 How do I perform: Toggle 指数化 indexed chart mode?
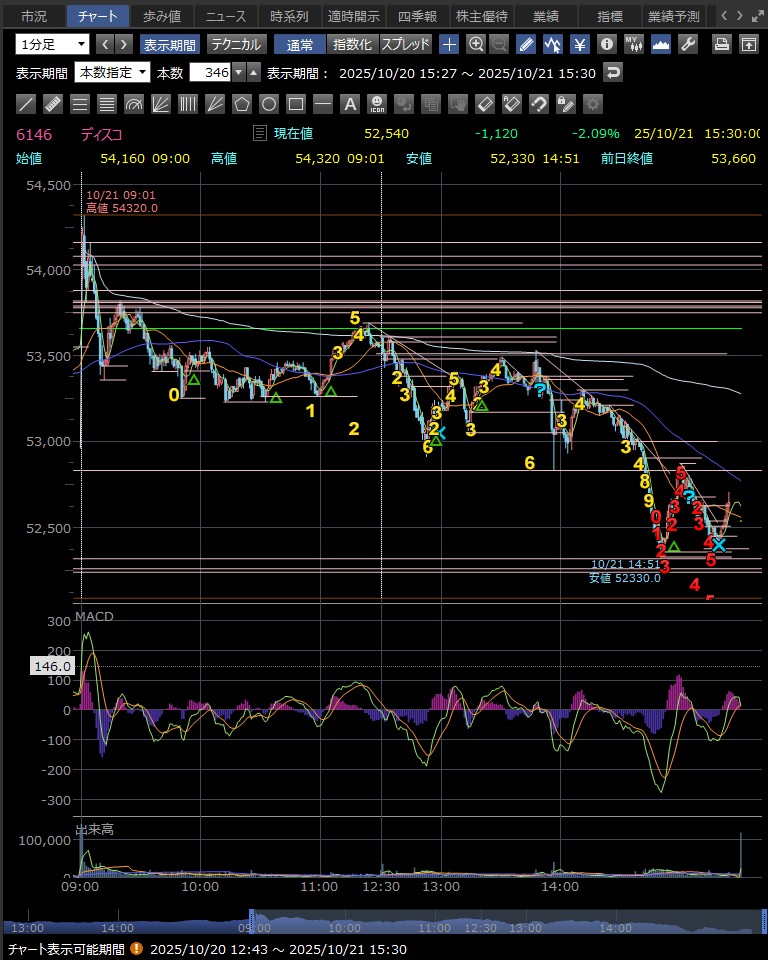pyautogui.click(x=352, y=44)
